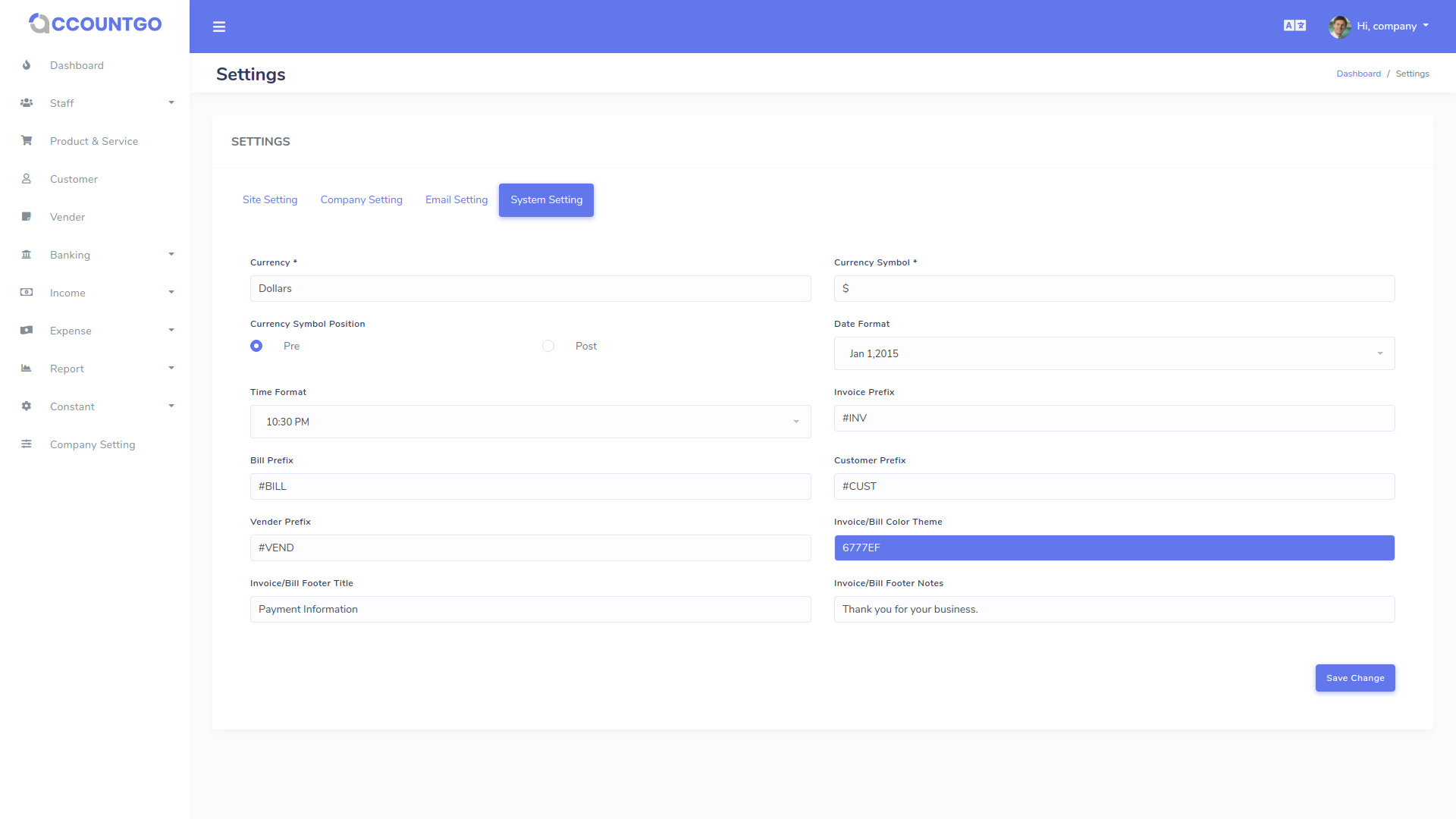Image resolution: width=1456 pixels, height=819 pixels.
Task: Select the Pre currency symbol position
Action: [x=256, y=346]
